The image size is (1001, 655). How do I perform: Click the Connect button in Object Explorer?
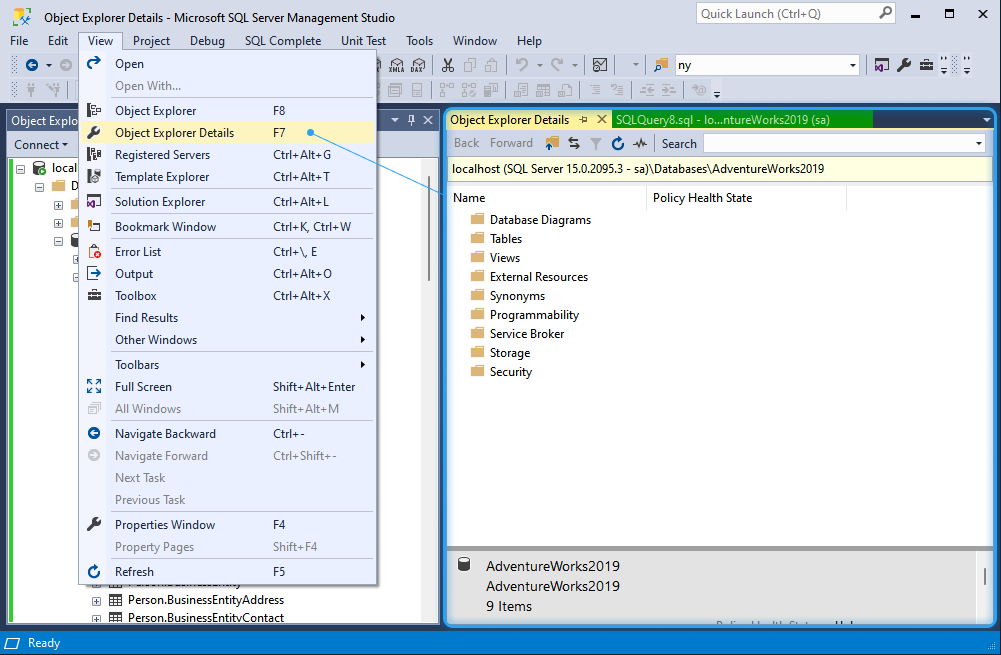click(x=41, y=145)
